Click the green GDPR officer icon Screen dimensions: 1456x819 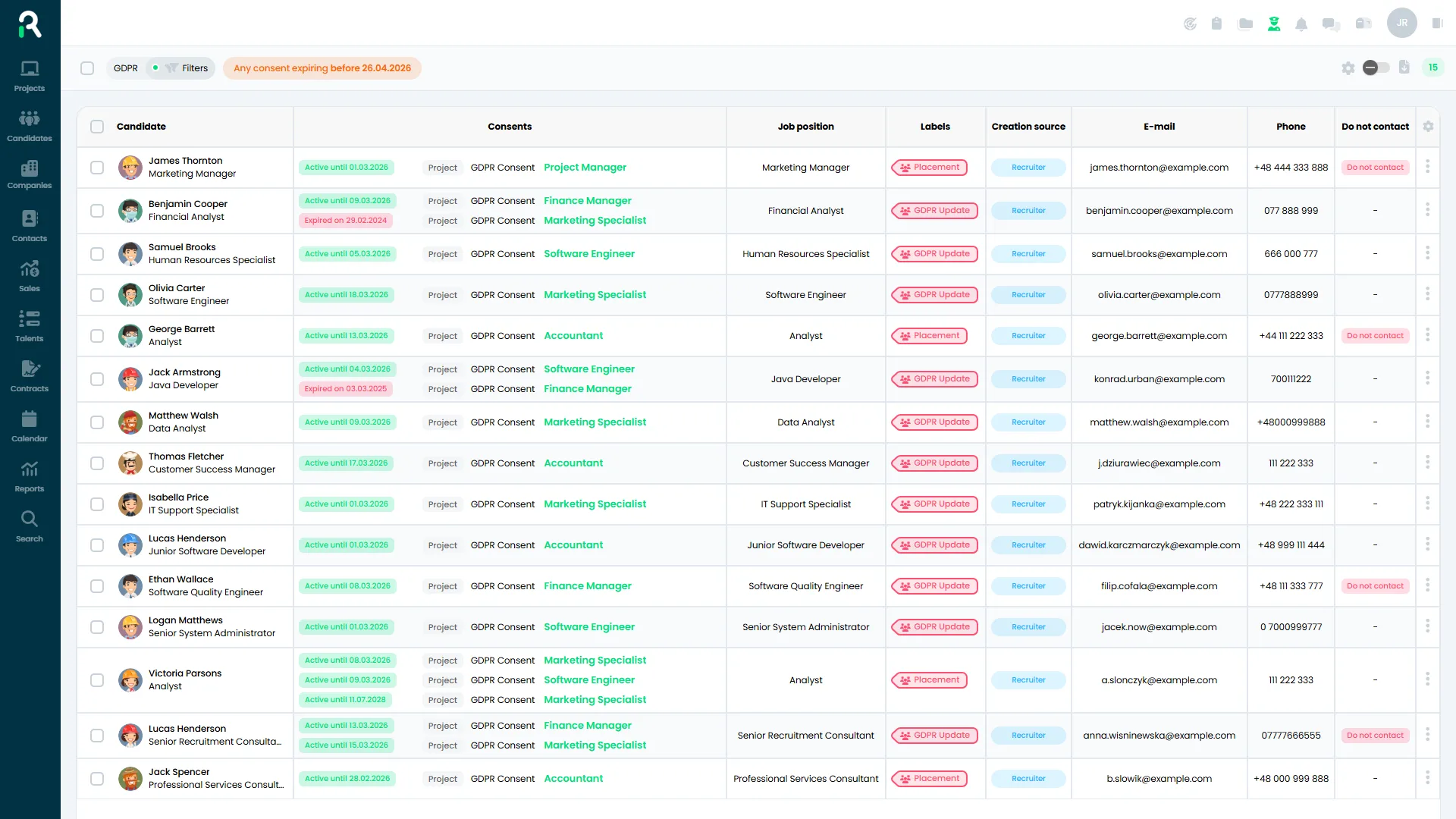point(1274,24)
